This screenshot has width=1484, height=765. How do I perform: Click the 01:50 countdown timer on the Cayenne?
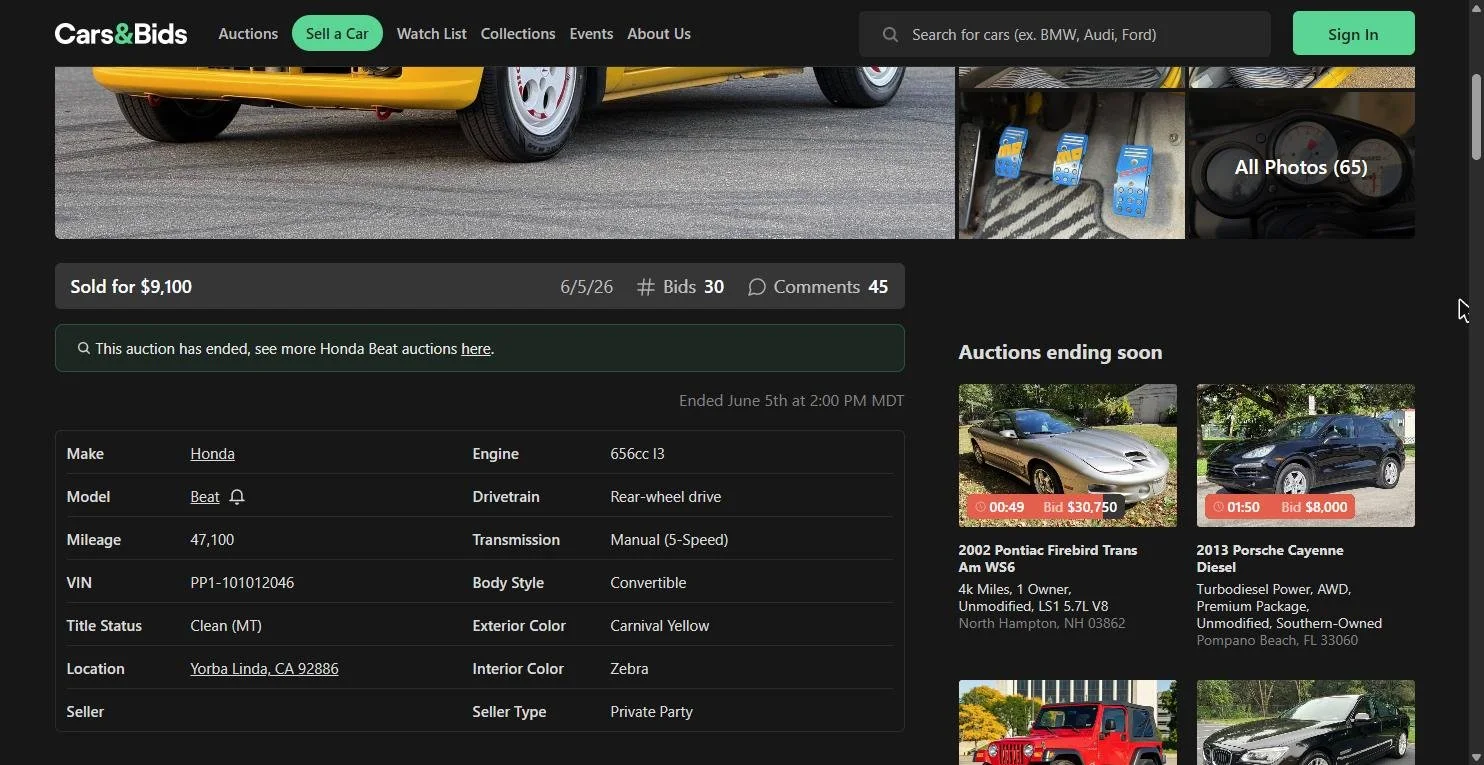[x=1236, y=507]
